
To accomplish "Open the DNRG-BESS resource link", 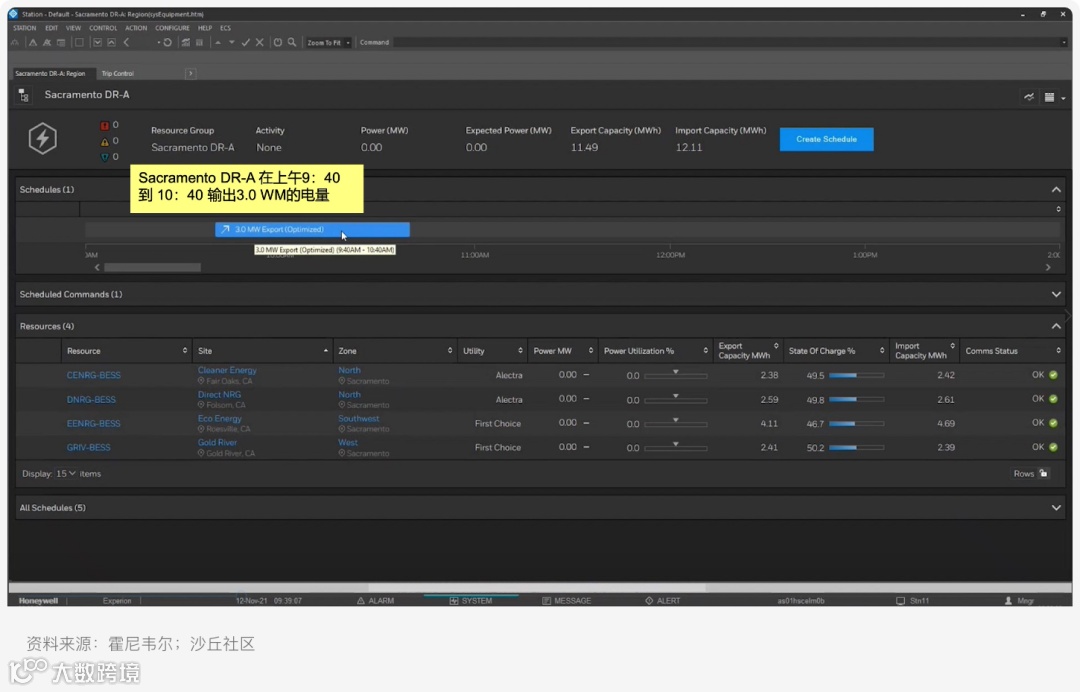I will coord(91,399).
